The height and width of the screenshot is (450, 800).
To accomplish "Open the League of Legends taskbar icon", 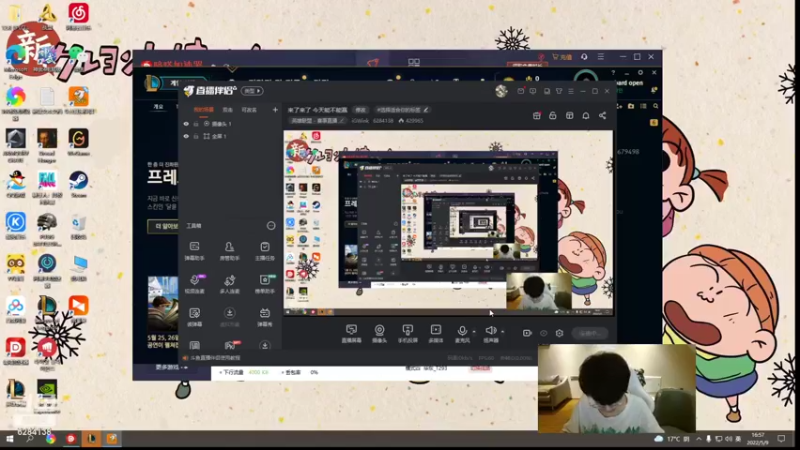I will click(91, 439).
